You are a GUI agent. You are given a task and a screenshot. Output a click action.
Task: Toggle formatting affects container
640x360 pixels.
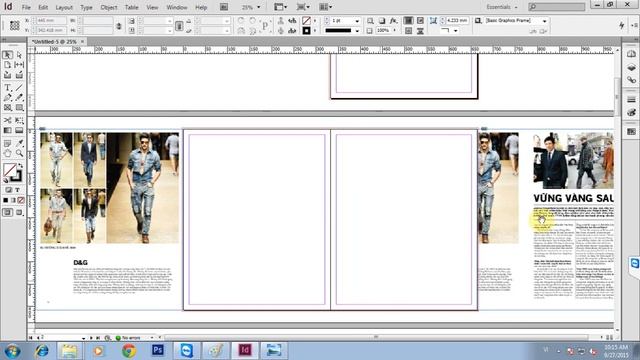9,190
